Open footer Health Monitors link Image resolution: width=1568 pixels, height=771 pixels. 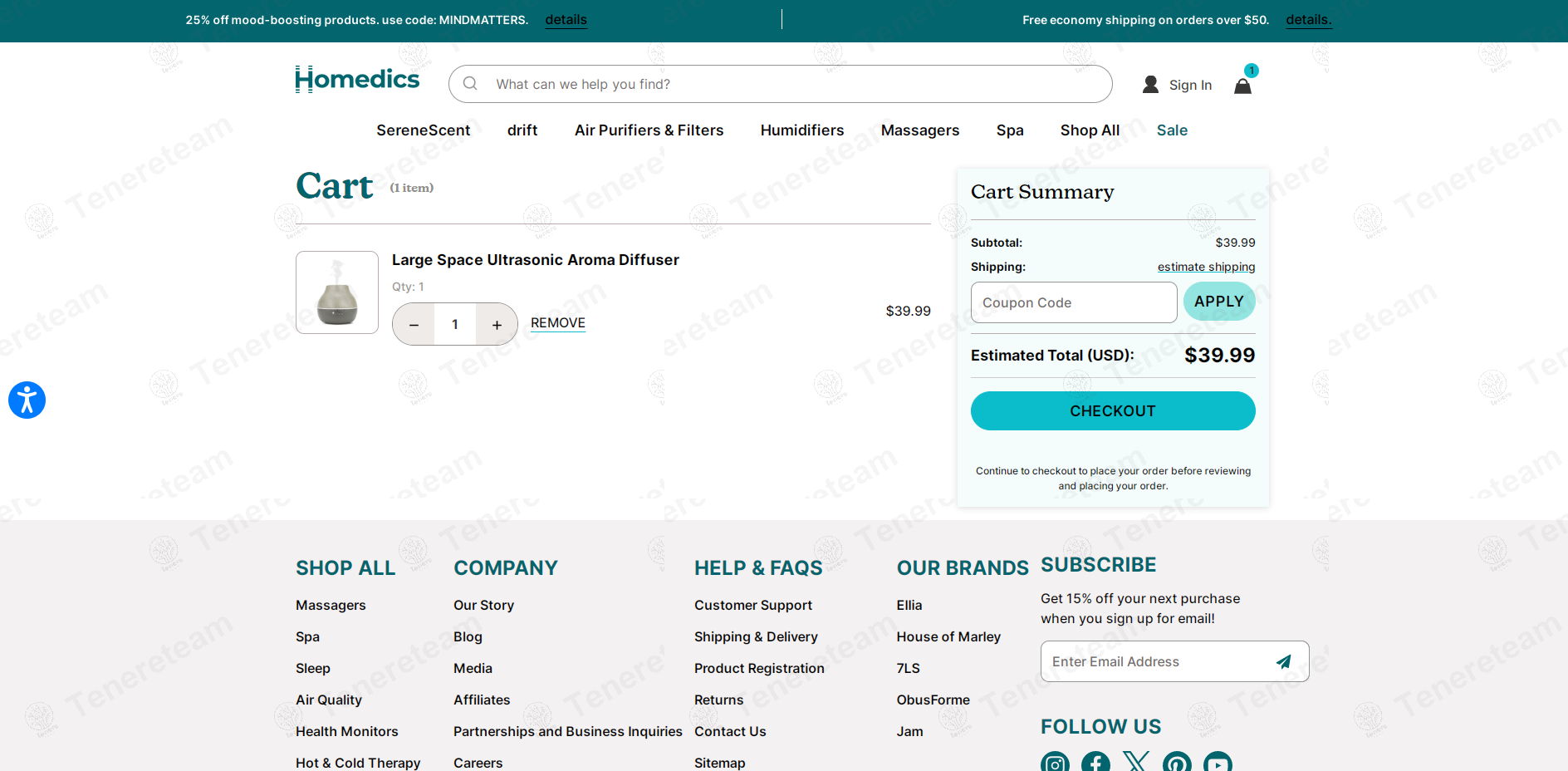coord(347,731)
